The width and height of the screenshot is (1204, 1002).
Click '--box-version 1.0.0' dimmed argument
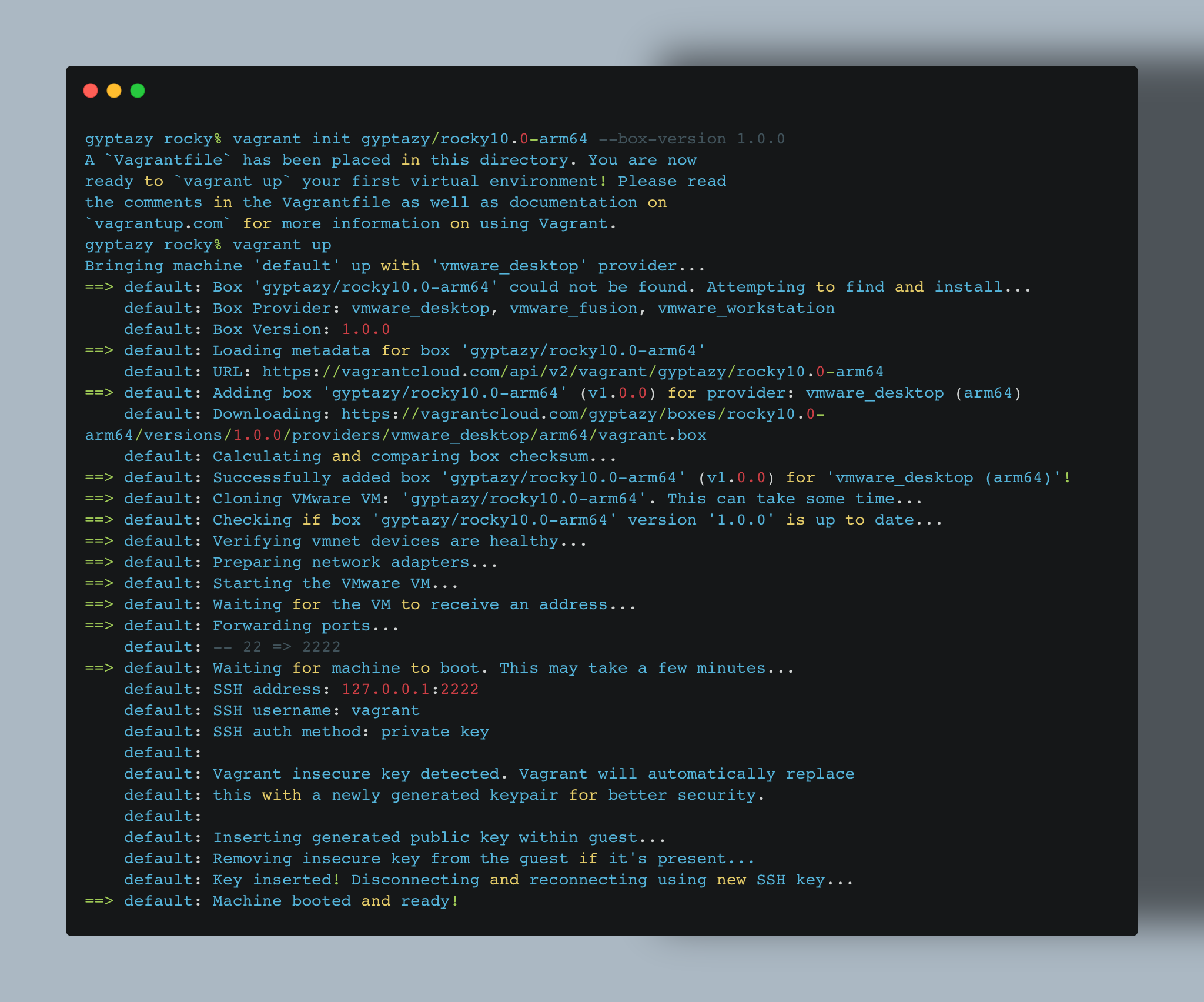coord(691,139)
